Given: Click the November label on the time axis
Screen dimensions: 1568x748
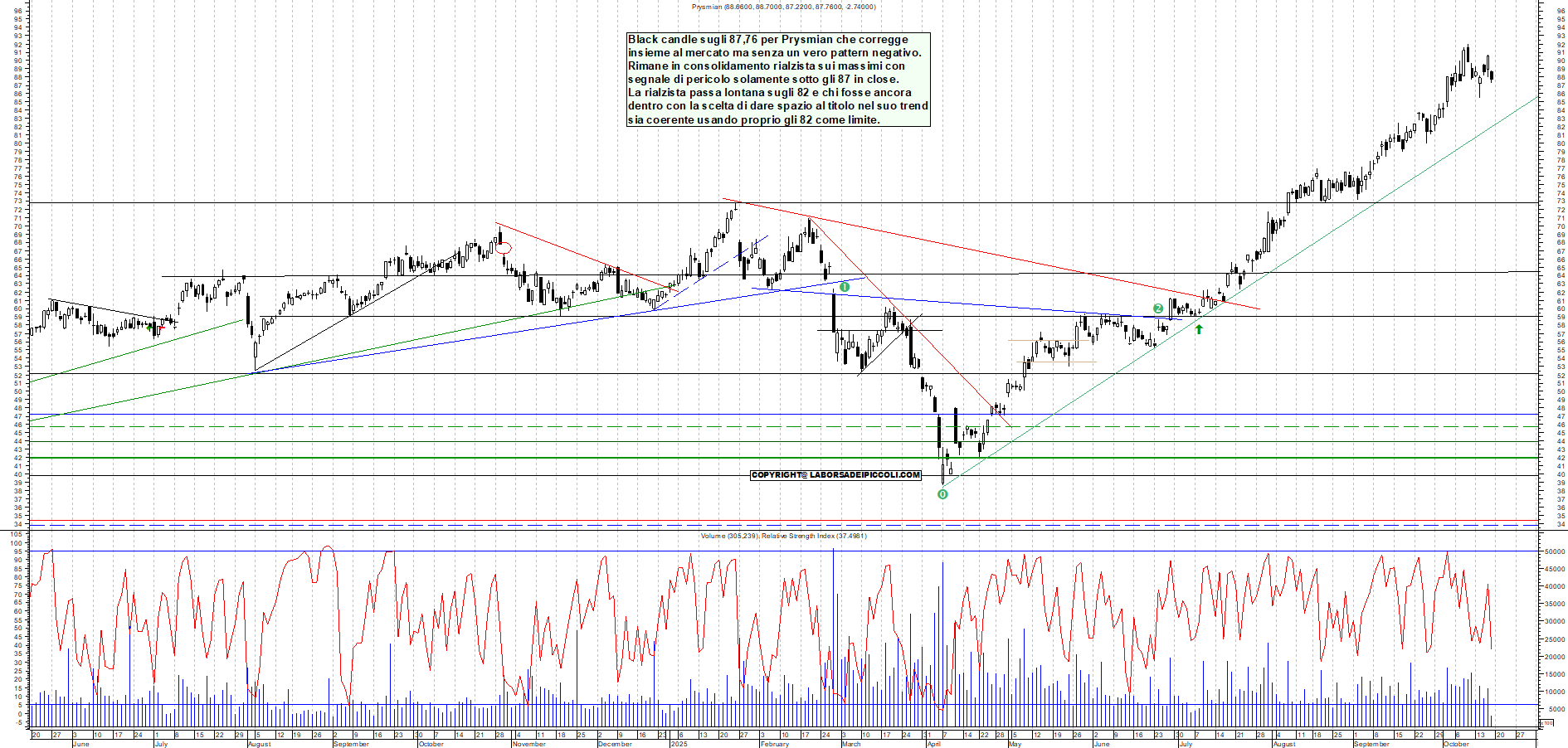Looking at the screenshot, I should click(x=528, y=744).
